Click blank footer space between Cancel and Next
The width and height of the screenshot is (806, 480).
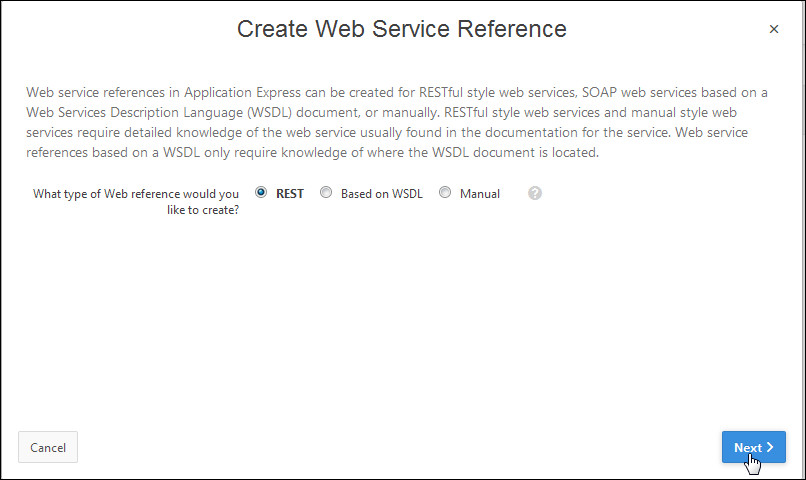[x=400, y=447]
